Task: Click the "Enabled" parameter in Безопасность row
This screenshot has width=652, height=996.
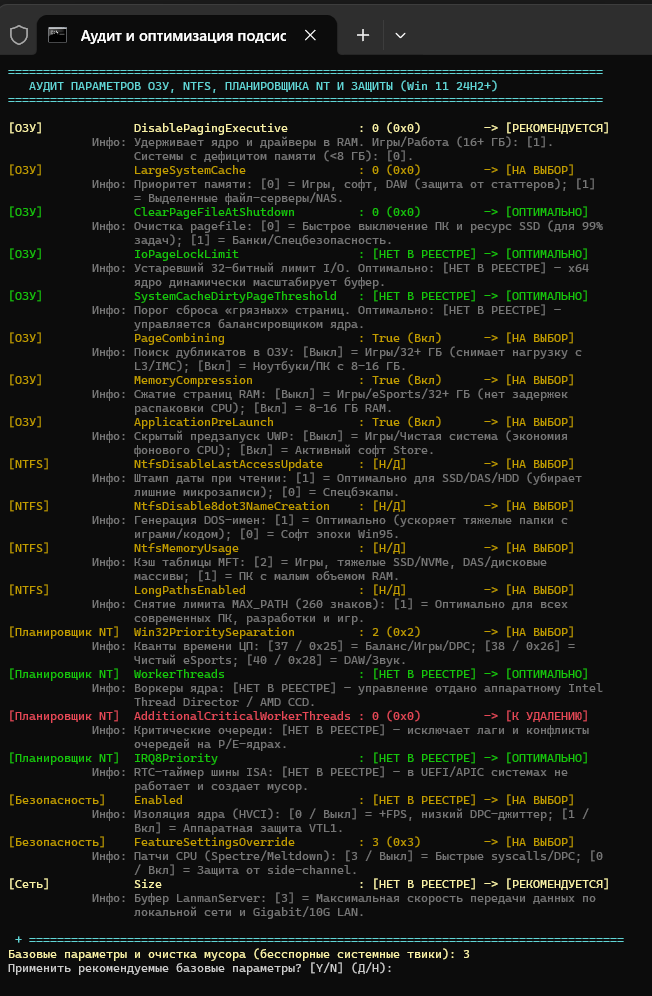Action: coord(158,800)
